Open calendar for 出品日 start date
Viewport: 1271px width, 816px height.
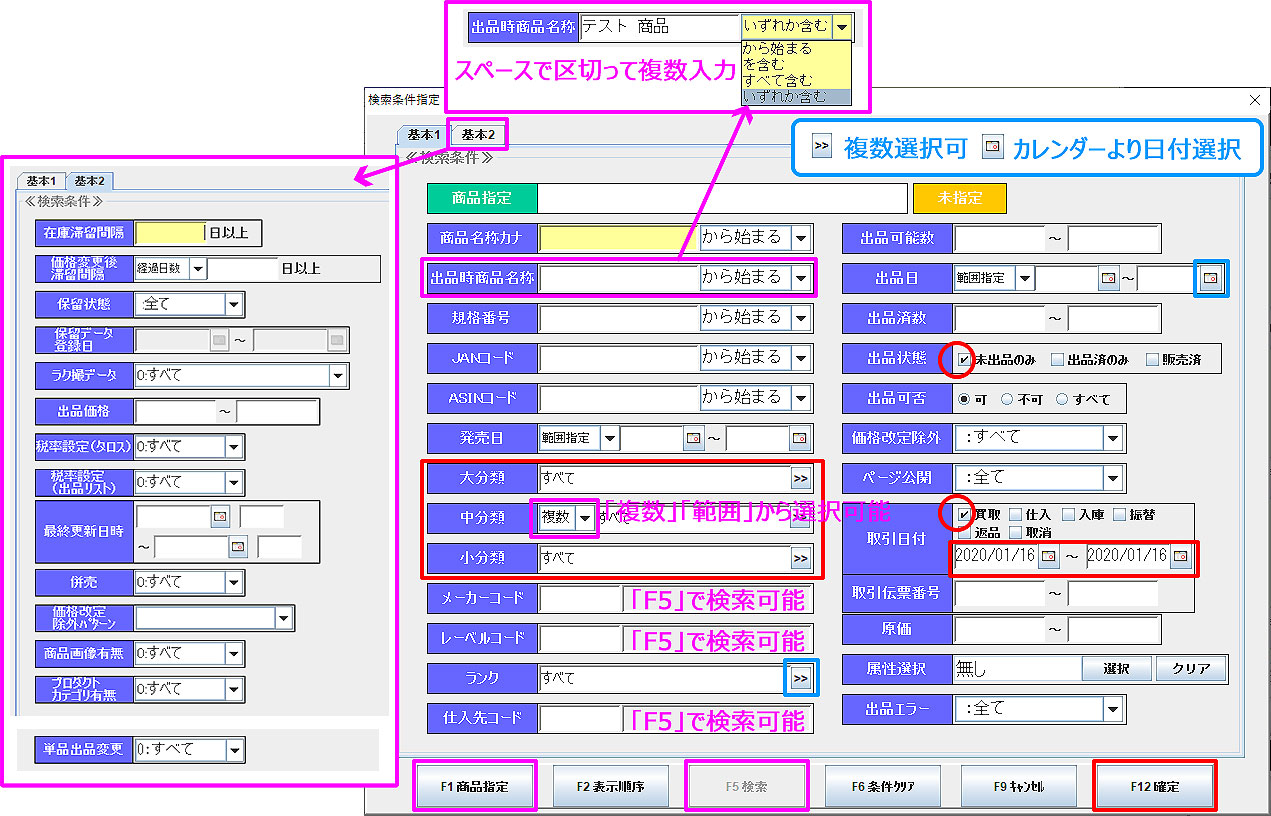[x=1107, y=278]
